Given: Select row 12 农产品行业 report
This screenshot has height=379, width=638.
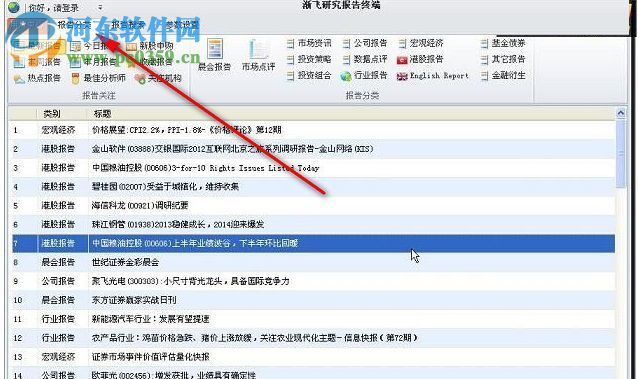Looking at the screenshot, I should (313, 338).
